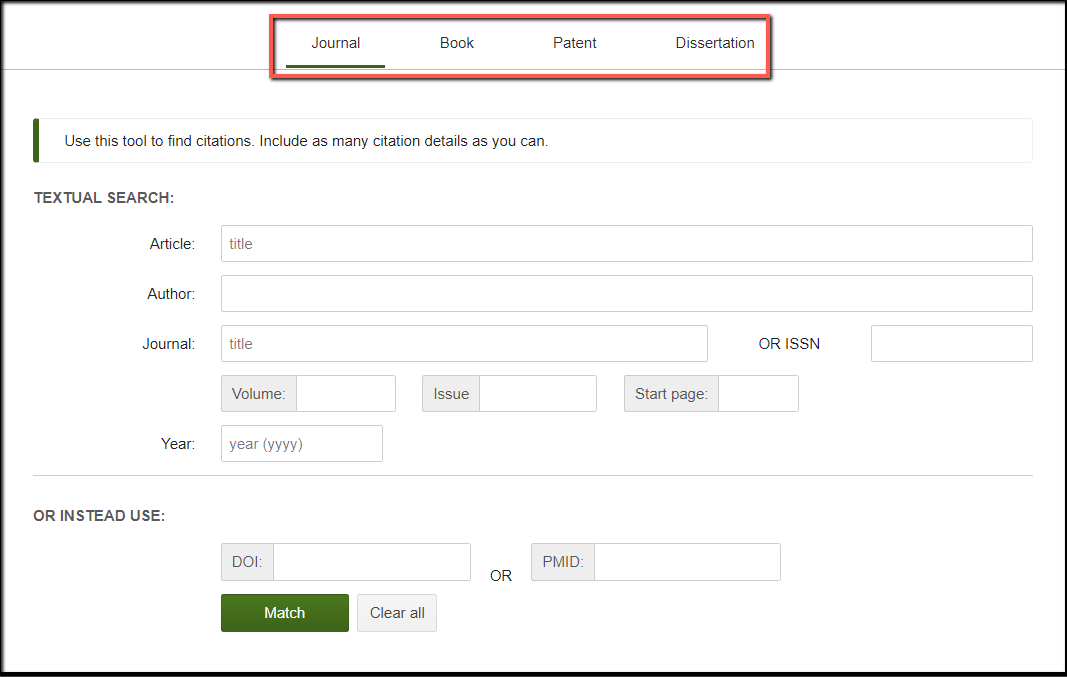Viewport: 1067px width, 677px height.
Task: Focus the DOI input field
Action: [372, 562]
